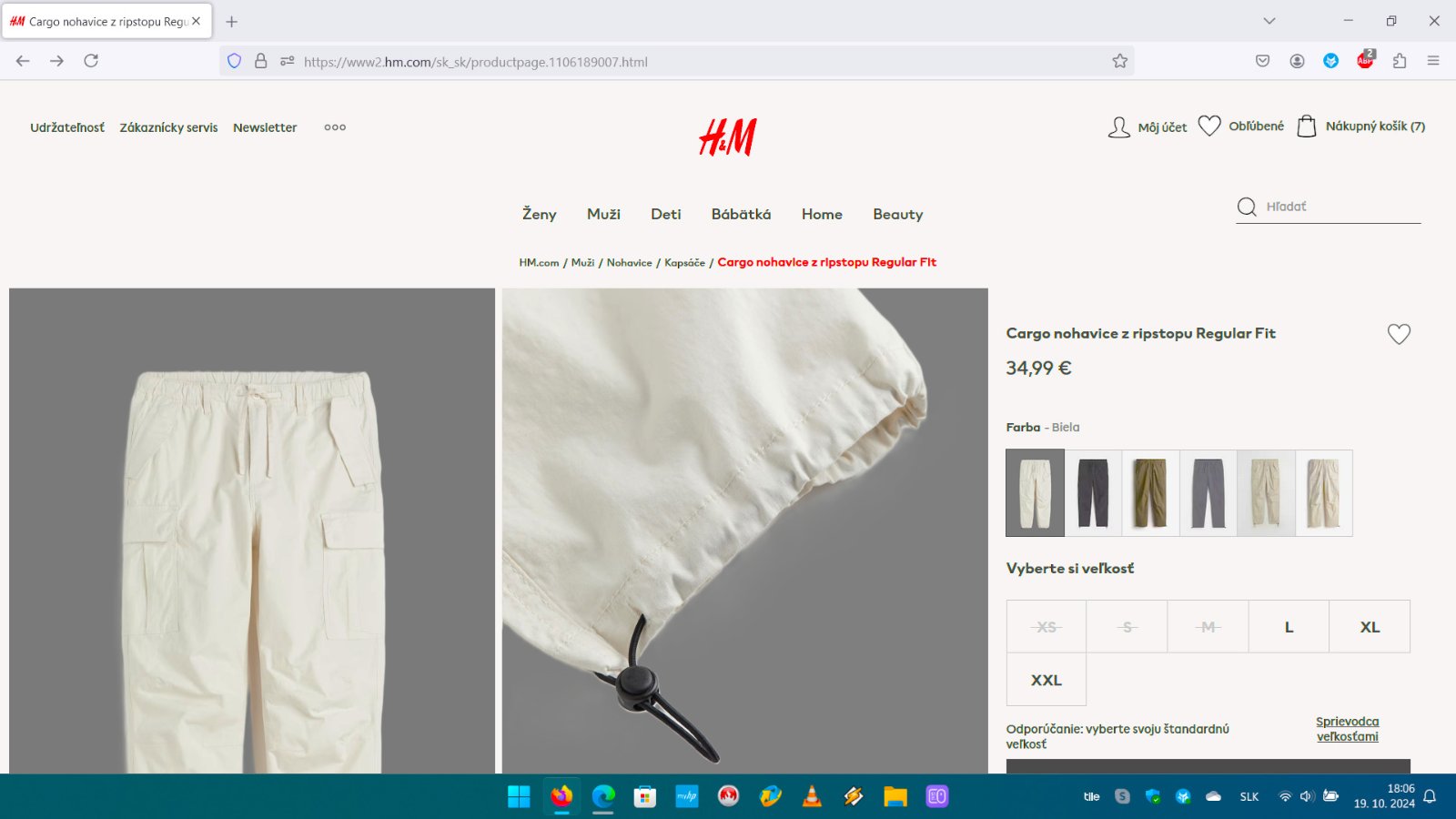Open the Adblock Plus extension icon

[1365, 61]
